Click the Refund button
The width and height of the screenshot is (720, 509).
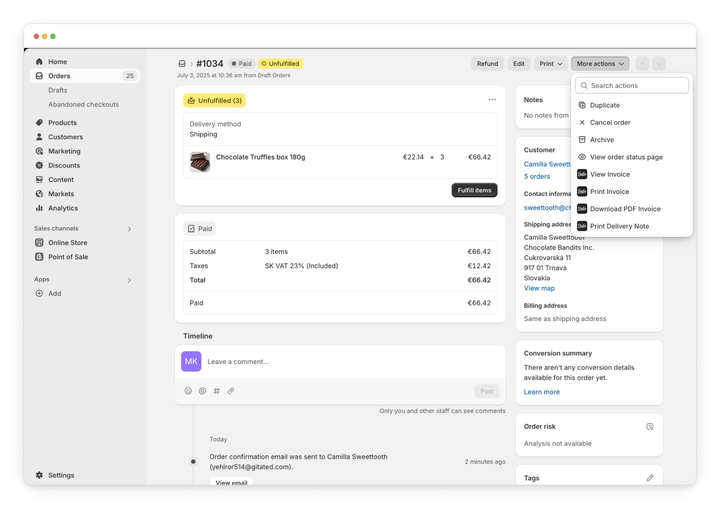[487, 64]
